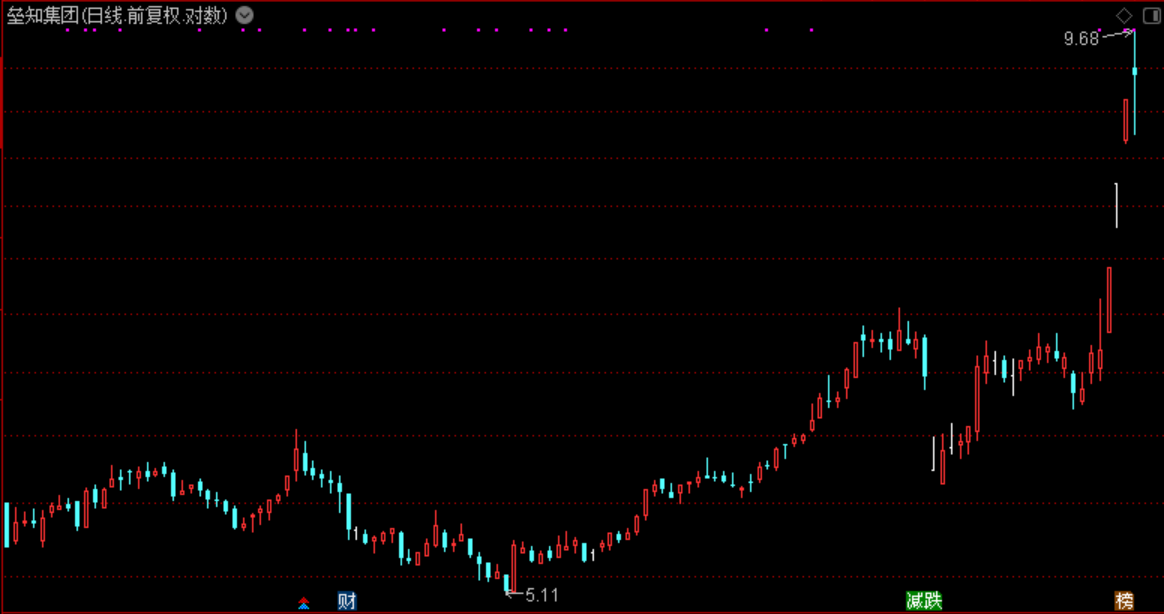
Task: Toggle the side panel icon at top right
Action: (1151, 15)
